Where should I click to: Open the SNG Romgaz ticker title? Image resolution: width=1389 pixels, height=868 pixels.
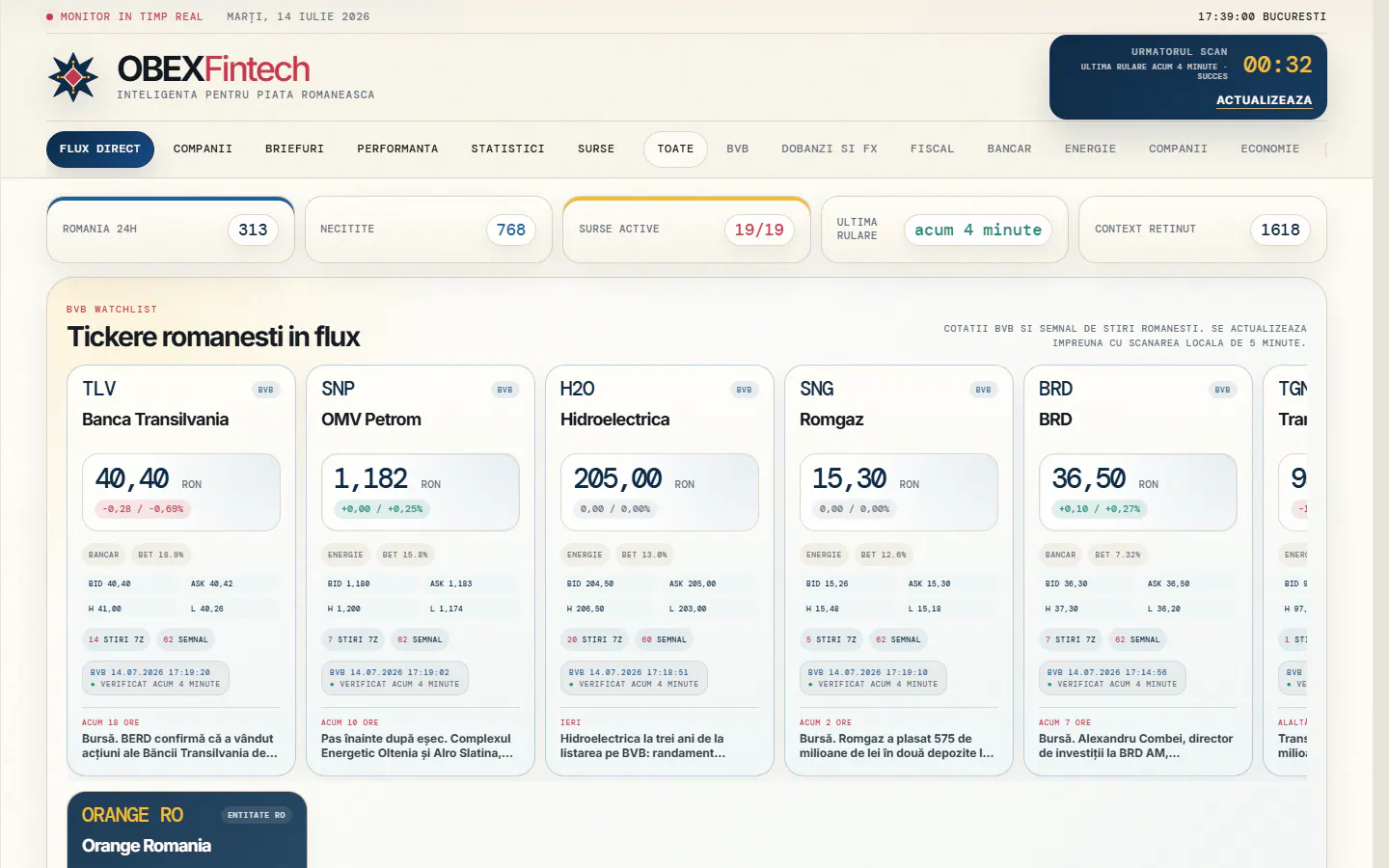831,420
